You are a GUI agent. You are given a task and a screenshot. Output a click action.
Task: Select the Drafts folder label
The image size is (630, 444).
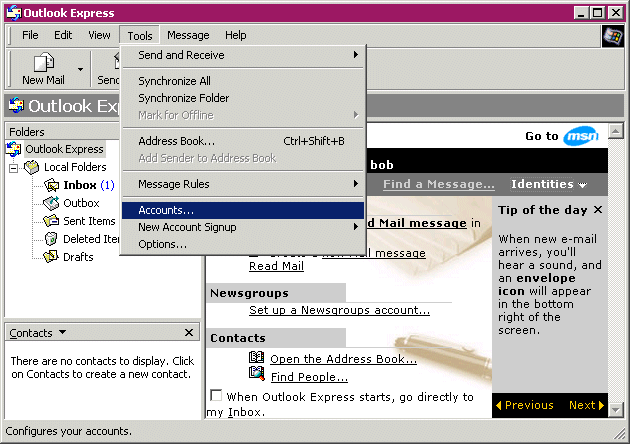point(78,257)
